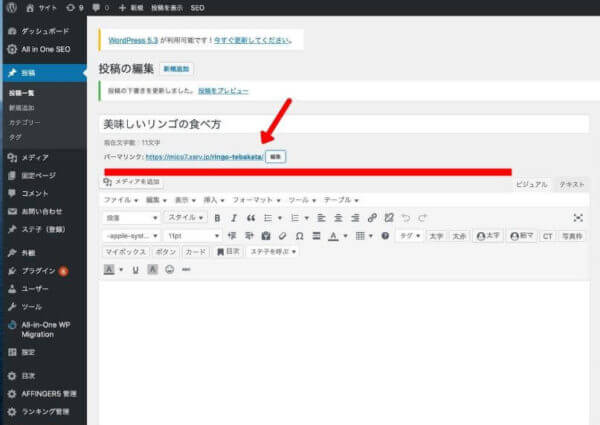Open the 11pt font size dropdown
The width and height of the screenshot is (600, 425).
193,236
